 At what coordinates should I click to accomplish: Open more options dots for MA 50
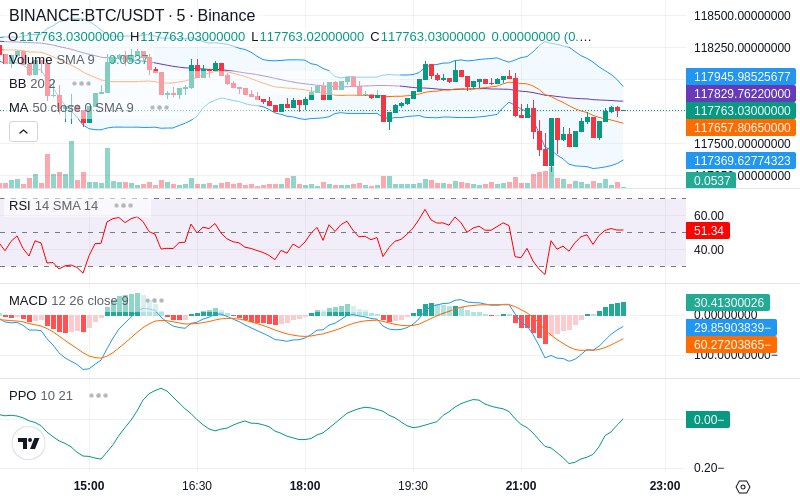point(159,108)
